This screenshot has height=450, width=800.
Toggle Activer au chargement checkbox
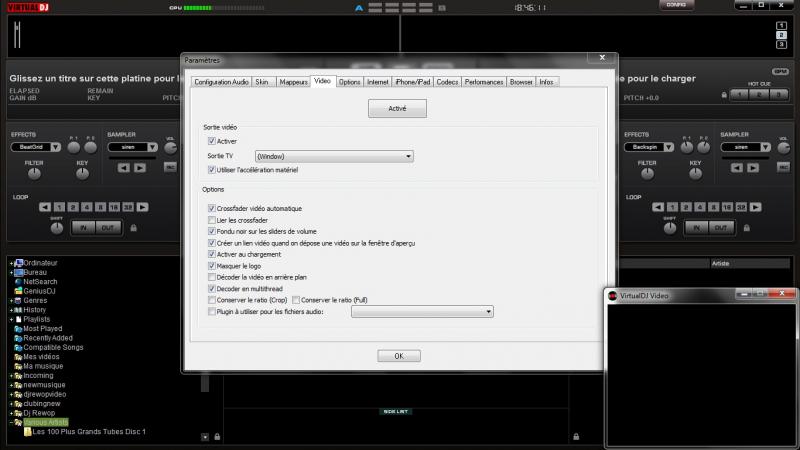coord(212,254)
